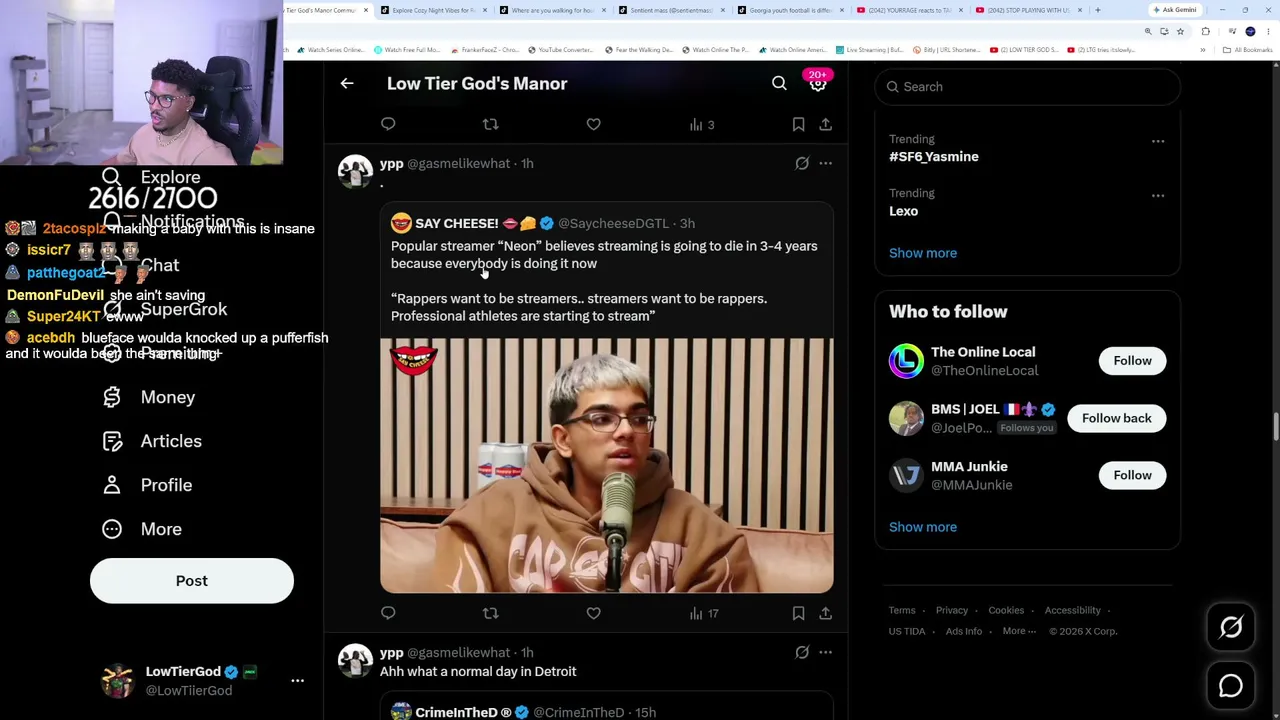
Task: Open the Lexo trending topic
Action: pos(904,211)
